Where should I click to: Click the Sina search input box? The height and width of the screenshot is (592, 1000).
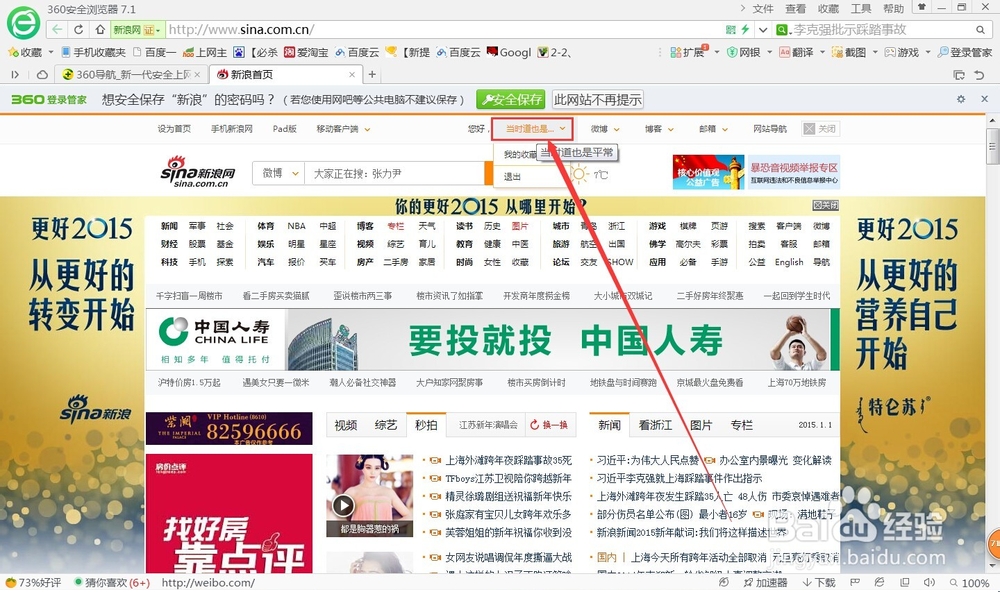pos(395,173)
